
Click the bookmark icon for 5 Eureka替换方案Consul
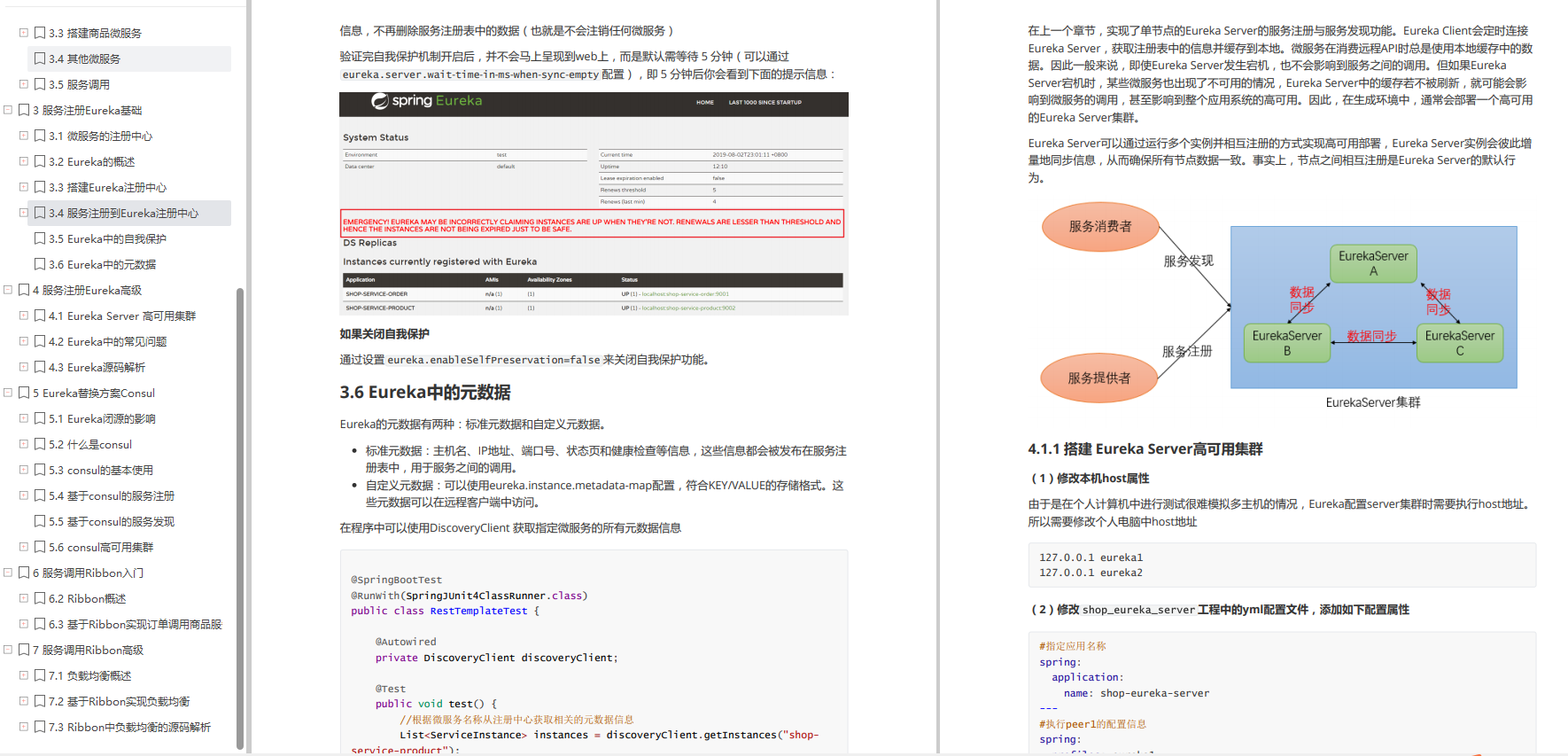coord(24,393)
